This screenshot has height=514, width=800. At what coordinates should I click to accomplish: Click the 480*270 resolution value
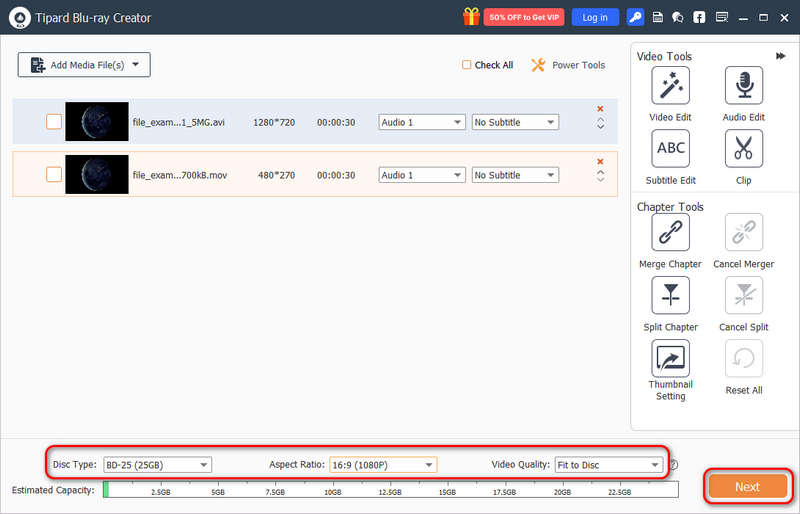point(277,175)
